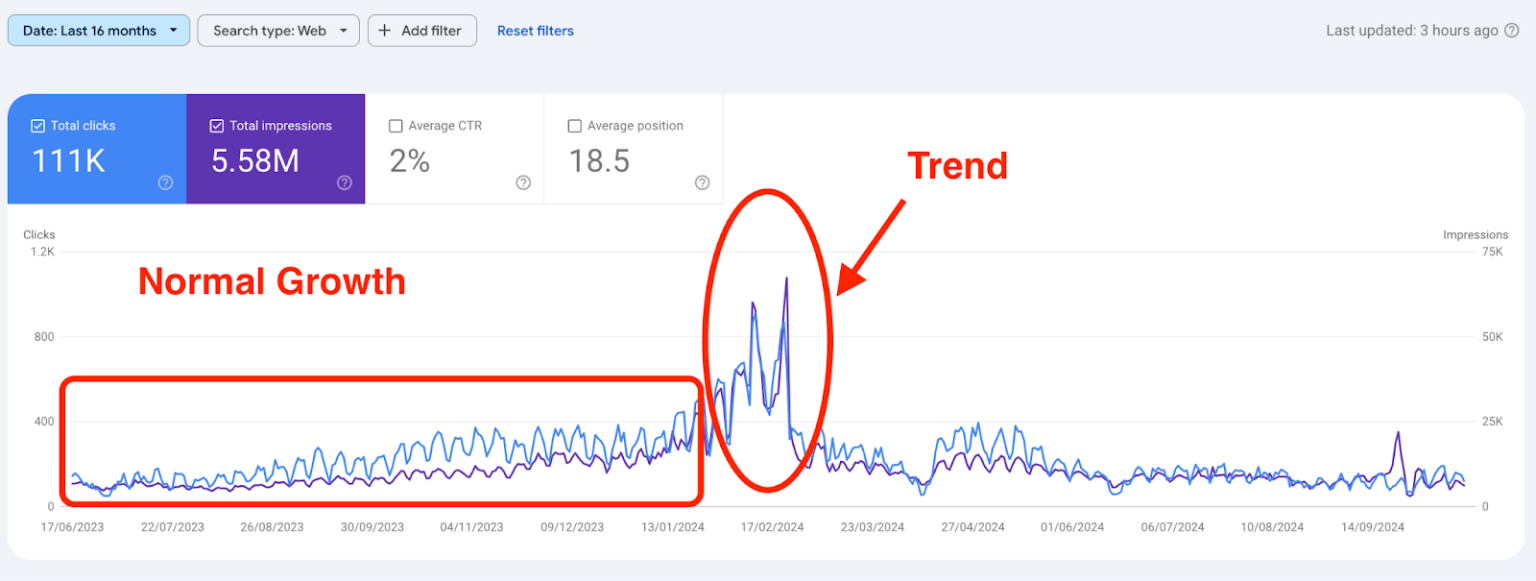
Task: Uncheck the Total clicks checkbox
Action: click(38, 126)
